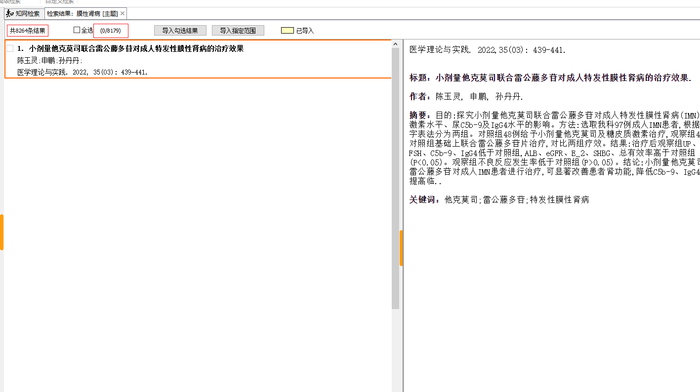Select the result title 小剂量他克莫司联合雷公藤多苷
This screenshot has height=392, width=700.
click(136, 49)
